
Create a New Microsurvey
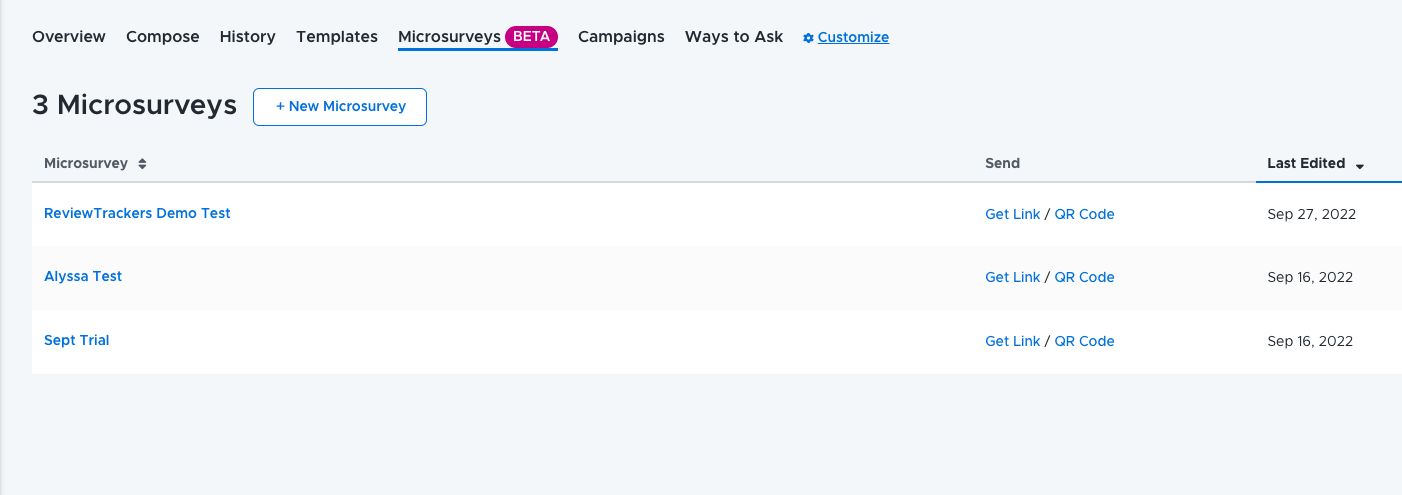(x=340, y=107)
